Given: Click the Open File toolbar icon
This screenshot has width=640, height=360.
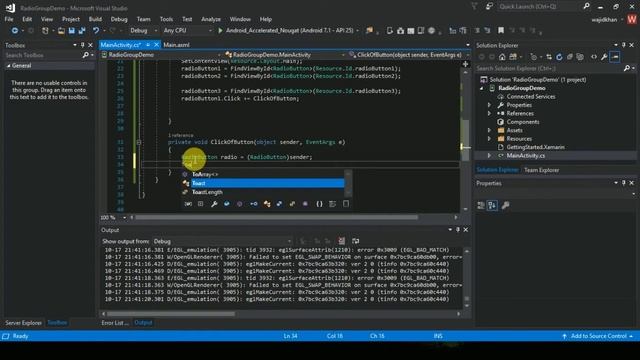Looking at the screenshot, I should point(61,31).
